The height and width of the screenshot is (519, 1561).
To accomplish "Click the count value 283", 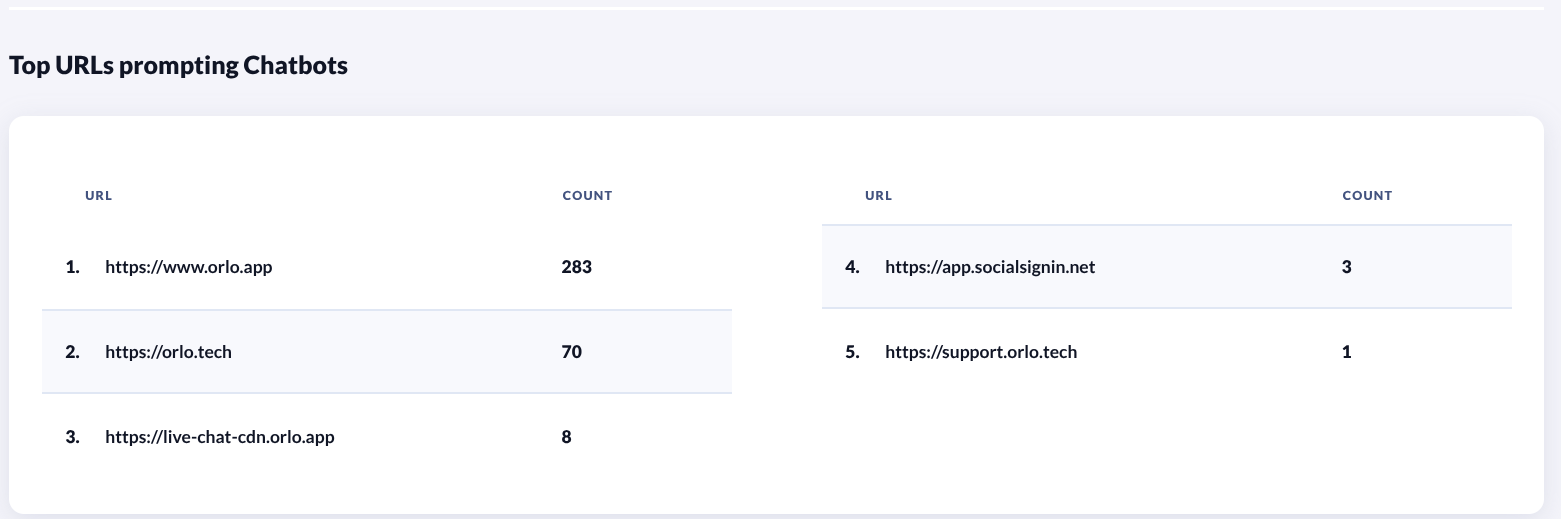I will click(x=577, y=267).
